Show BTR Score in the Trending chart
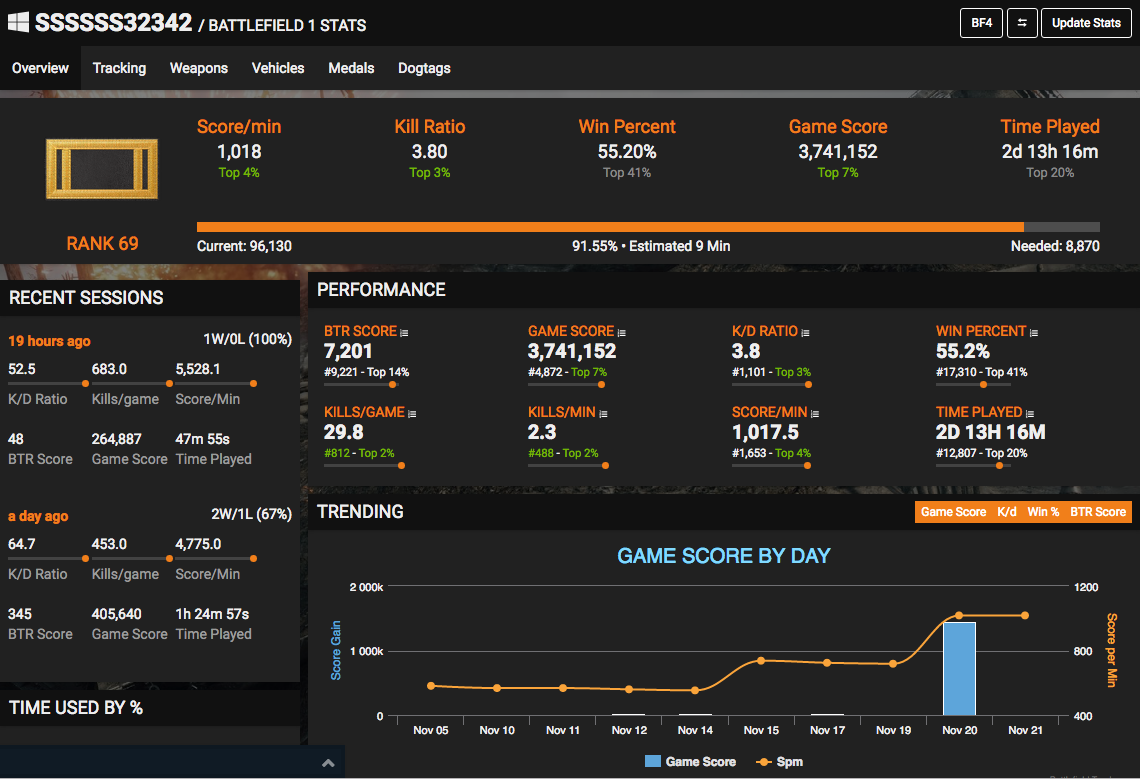The width and height of the screenshot is (1140, 779). pos(1098,512)
